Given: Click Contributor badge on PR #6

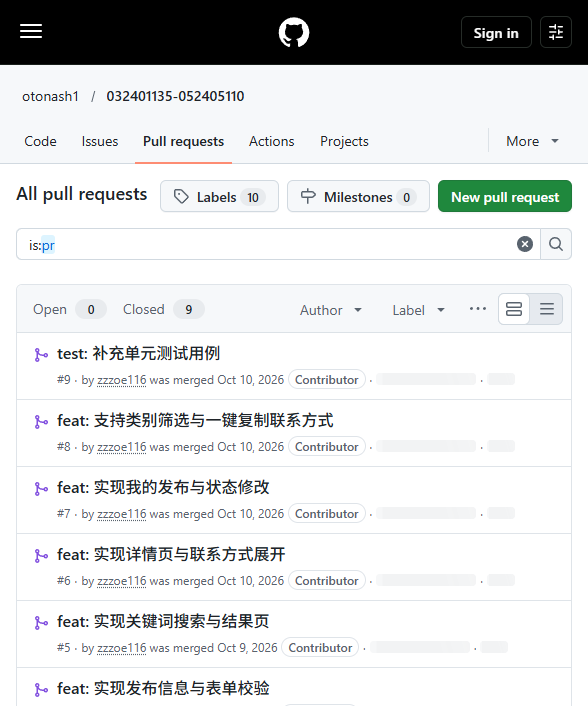Looking at the screenshot, I should click(327, 581).
